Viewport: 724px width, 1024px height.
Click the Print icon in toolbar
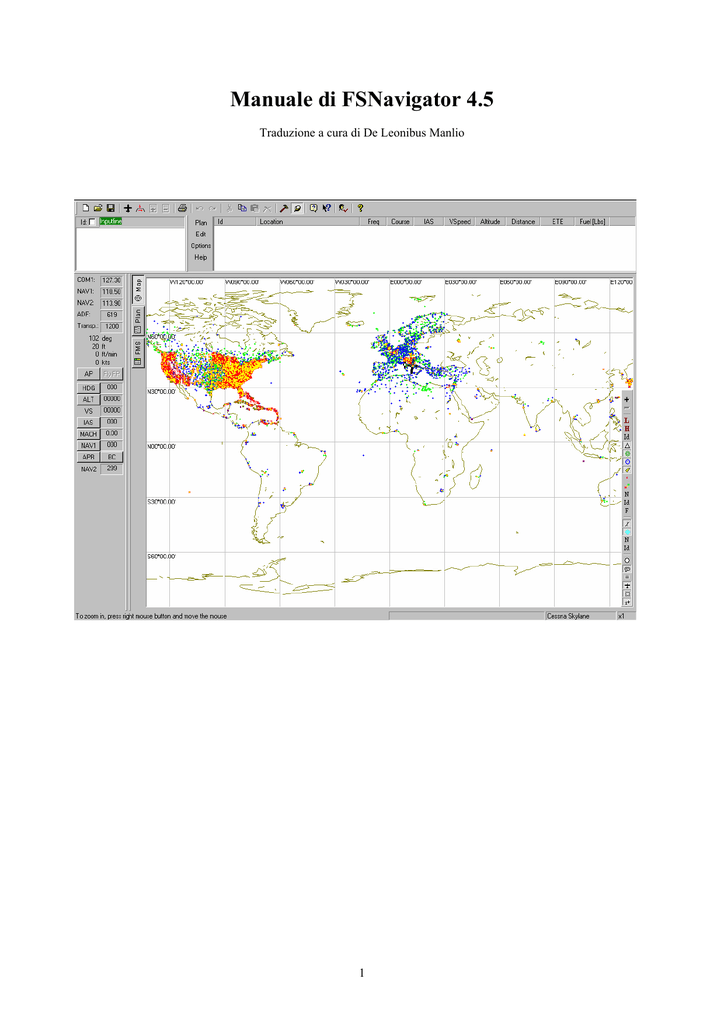pos(182,208)
